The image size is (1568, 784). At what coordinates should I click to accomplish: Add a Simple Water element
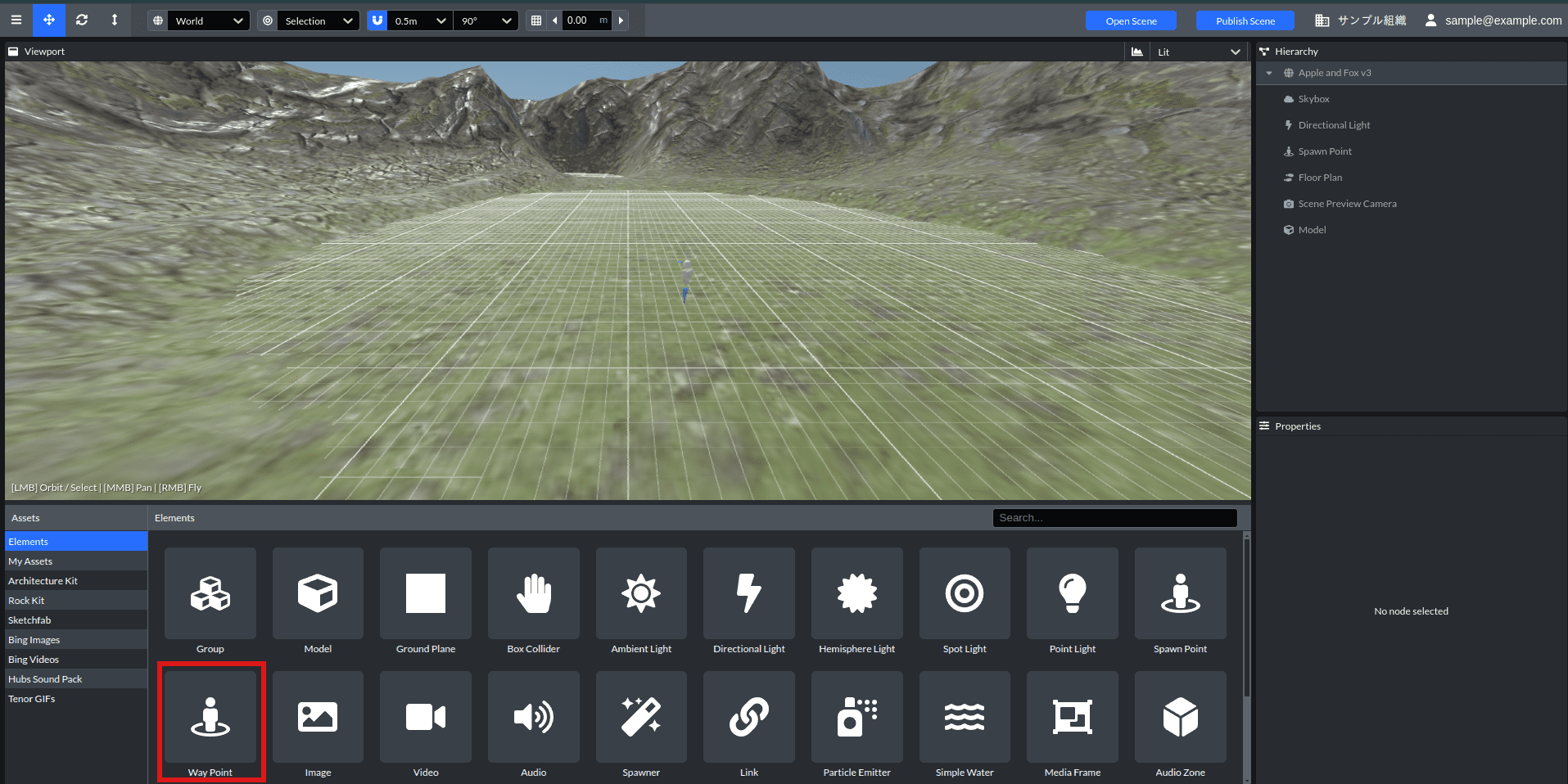pos(965,718)
